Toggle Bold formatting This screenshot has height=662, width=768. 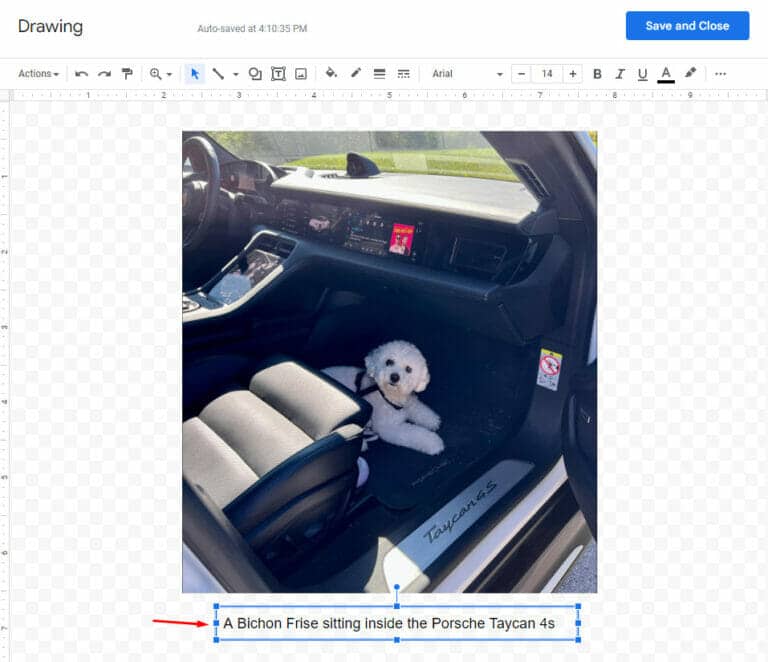coord(597,74)
